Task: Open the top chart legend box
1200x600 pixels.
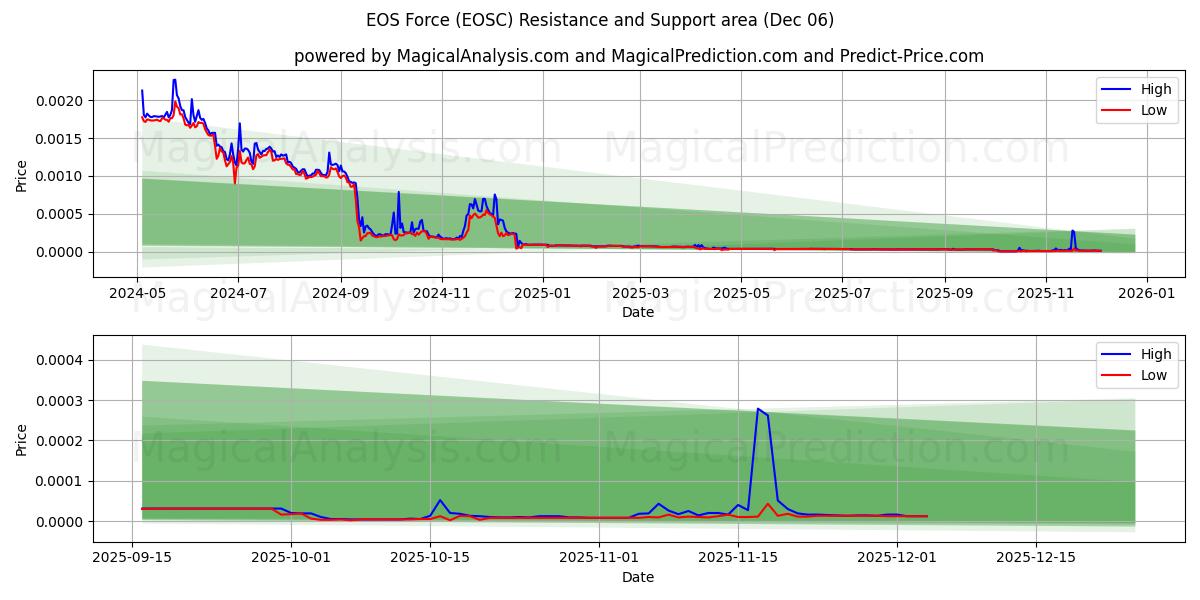Action: coord(1139,98)
